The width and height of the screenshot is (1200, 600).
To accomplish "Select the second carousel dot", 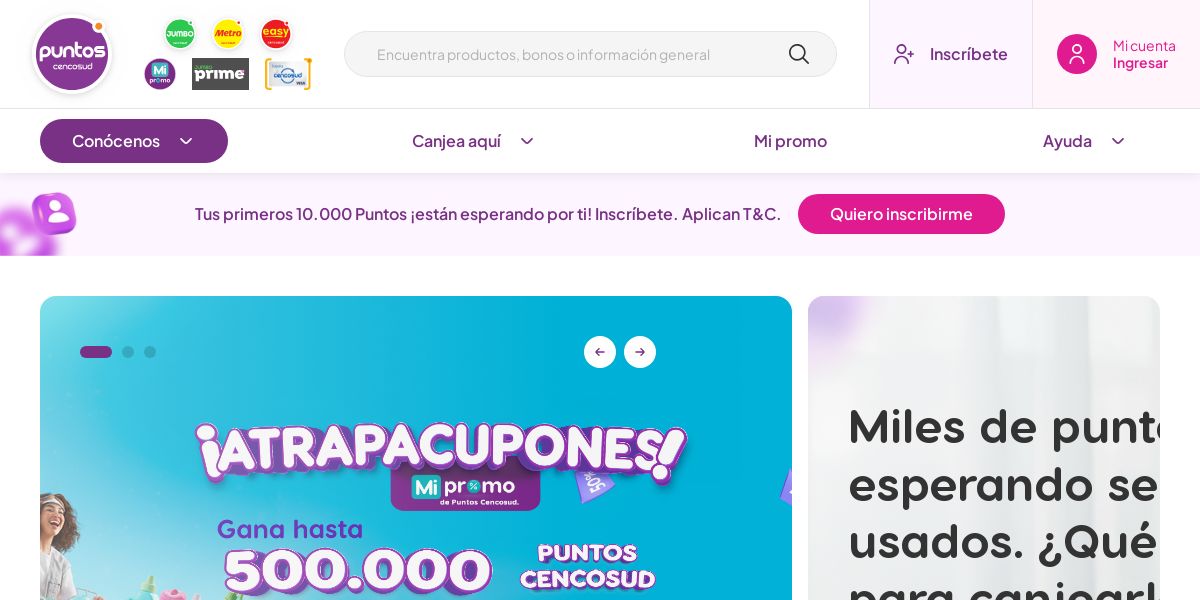I will tap(128, 352).
